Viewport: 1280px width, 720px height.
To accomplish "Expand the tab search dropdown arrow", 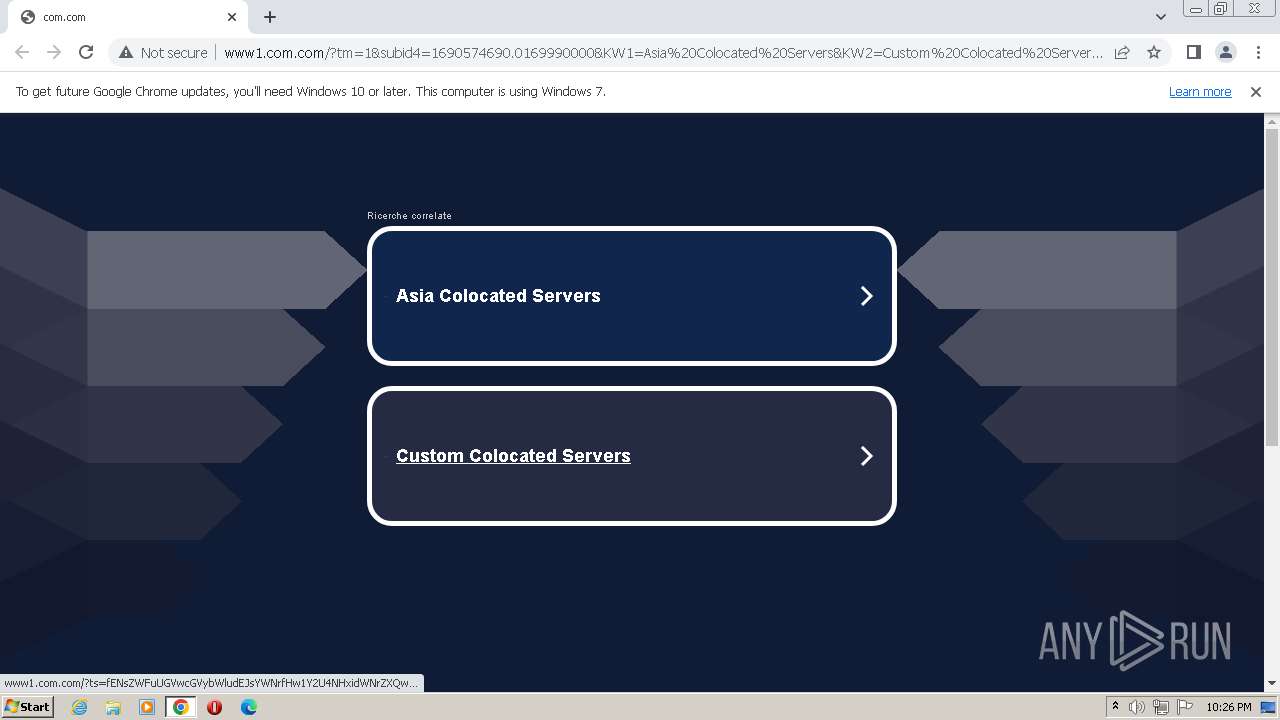I will point(1160,17).
